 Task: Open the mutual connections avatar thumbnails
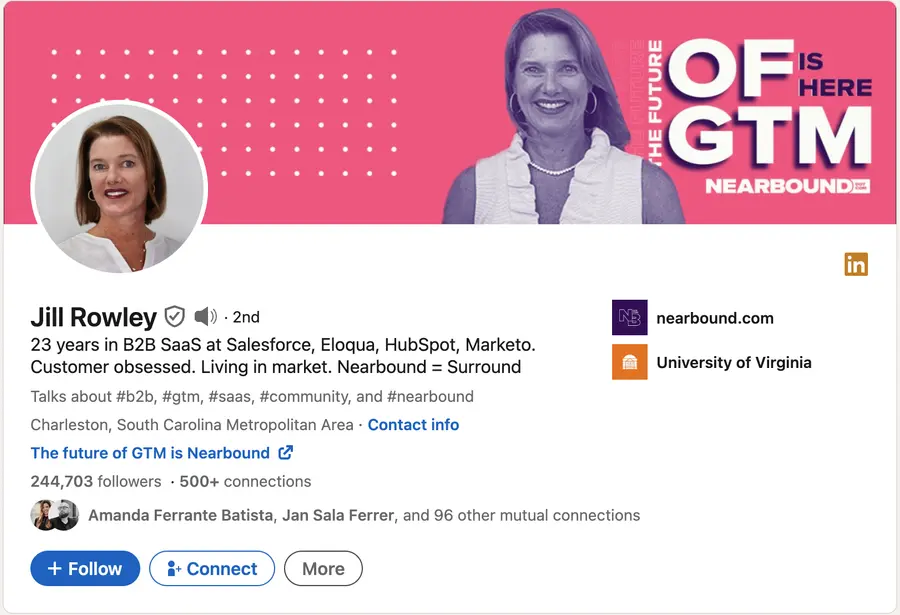(54, 515)
